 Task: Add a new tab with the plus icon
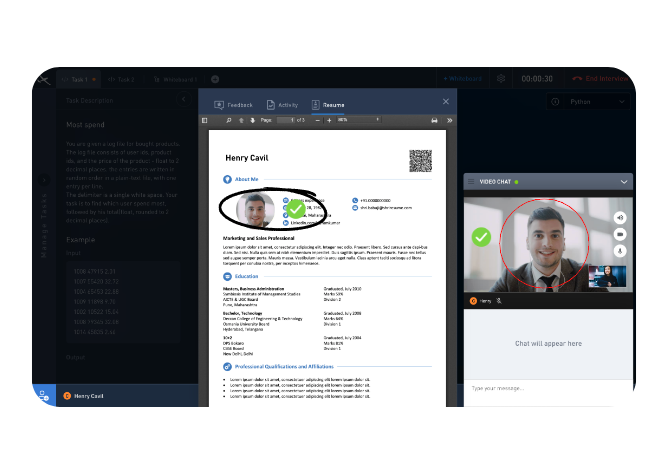tap(215, 79)
